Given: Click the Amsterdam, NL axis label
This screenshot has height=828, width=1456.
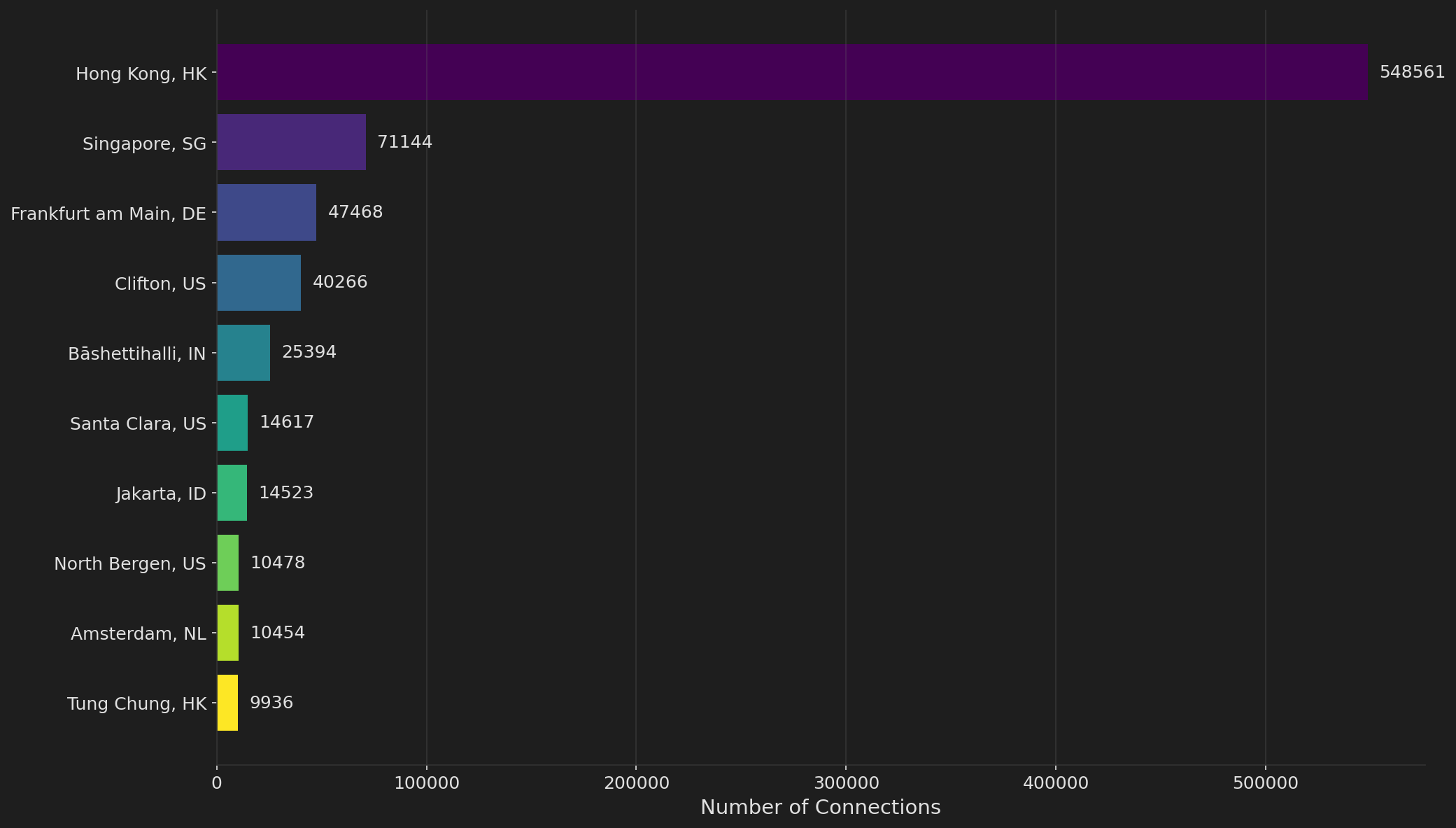Looking at the screenshot, I should 138,633.
